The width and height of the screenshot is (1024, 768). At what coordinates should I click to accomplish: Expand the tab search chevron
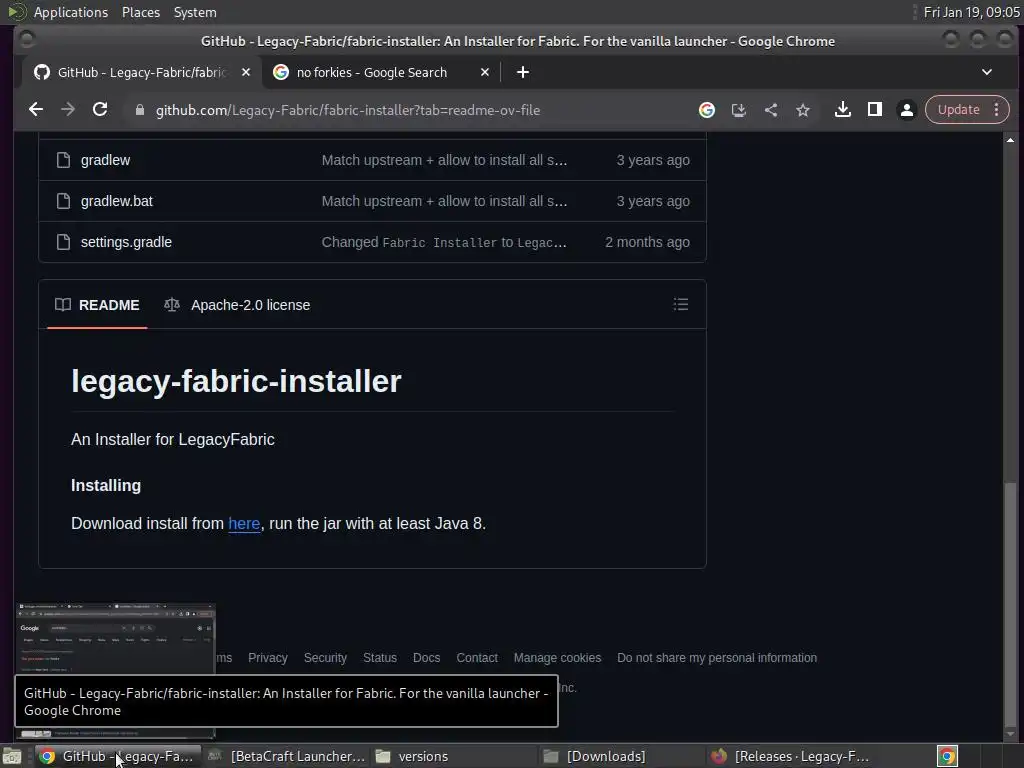click(987, 72)
